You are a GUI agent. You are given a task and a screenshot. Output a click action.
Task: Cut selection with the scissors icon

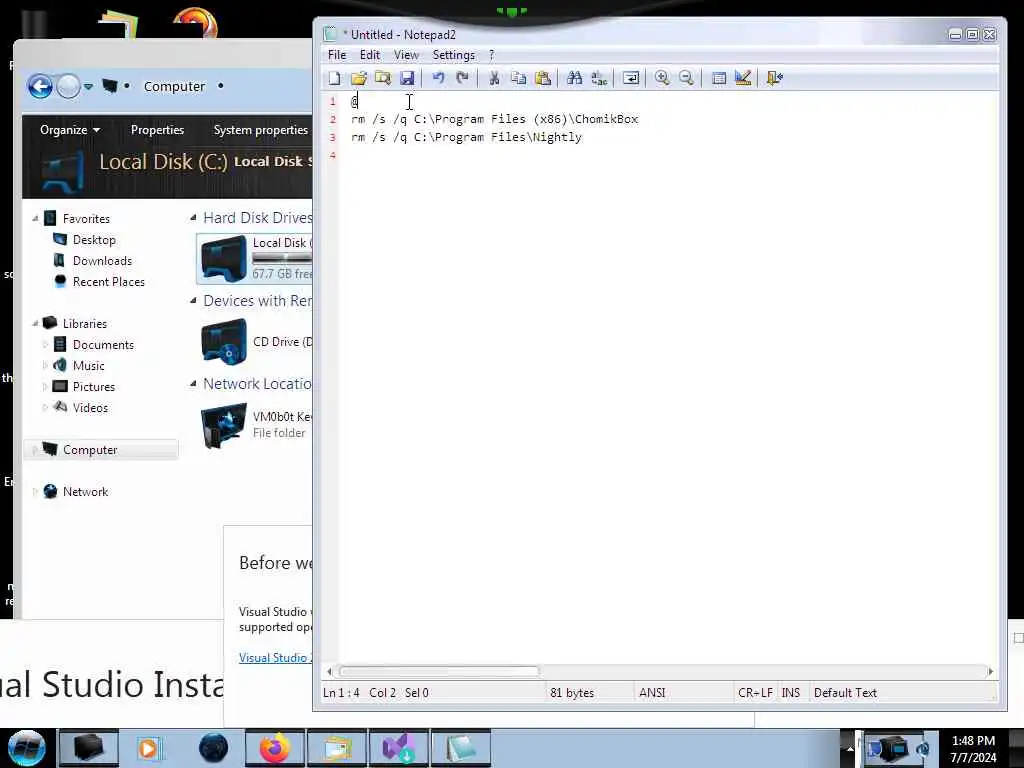494,78
